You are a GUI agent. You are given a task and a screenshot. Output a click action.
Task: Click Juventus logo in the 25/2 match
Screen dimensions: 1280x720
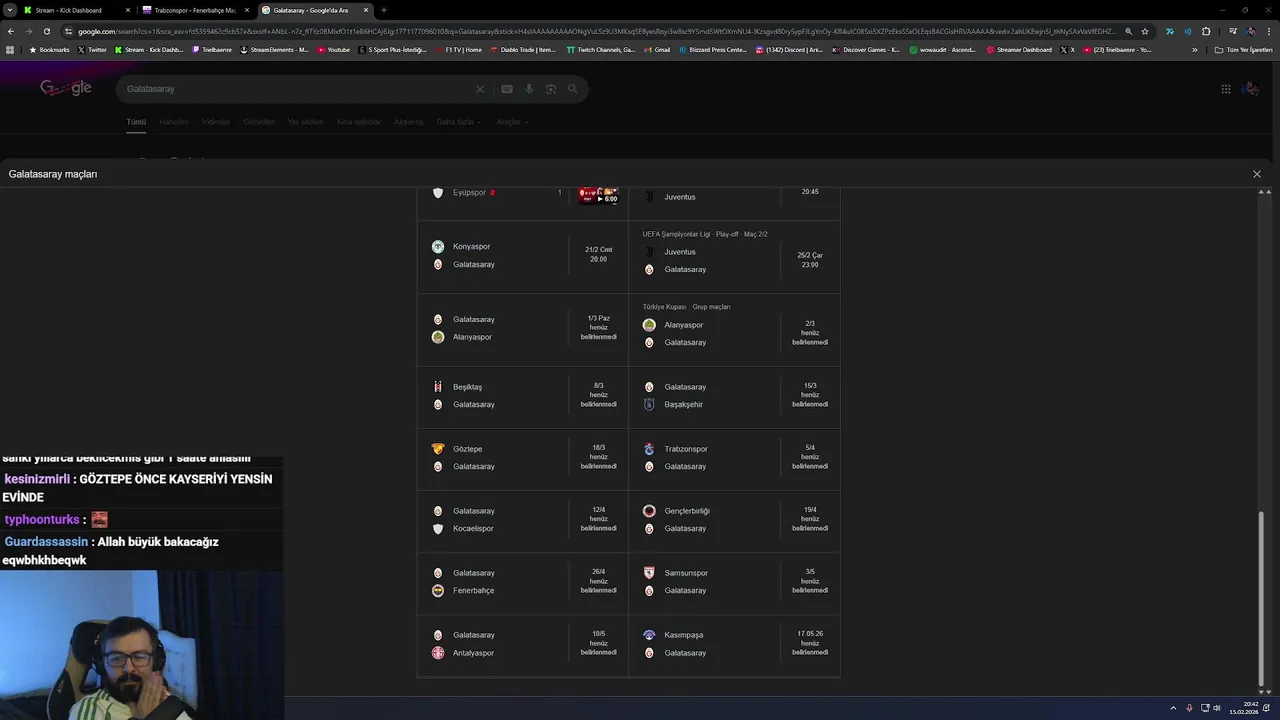[649, 252]
